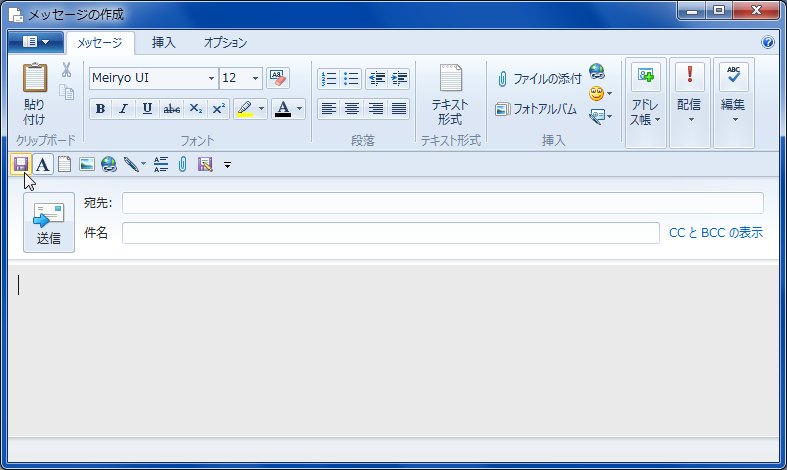The width and height of the screenshot is (787, 470).
Task: Click the save floppy icon in quick toolbar
Action: 21,164
